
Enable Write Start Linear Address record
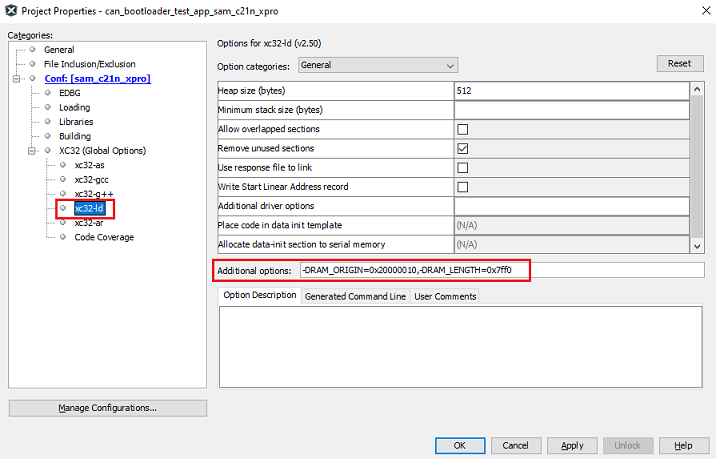click(x=462, y=186)
